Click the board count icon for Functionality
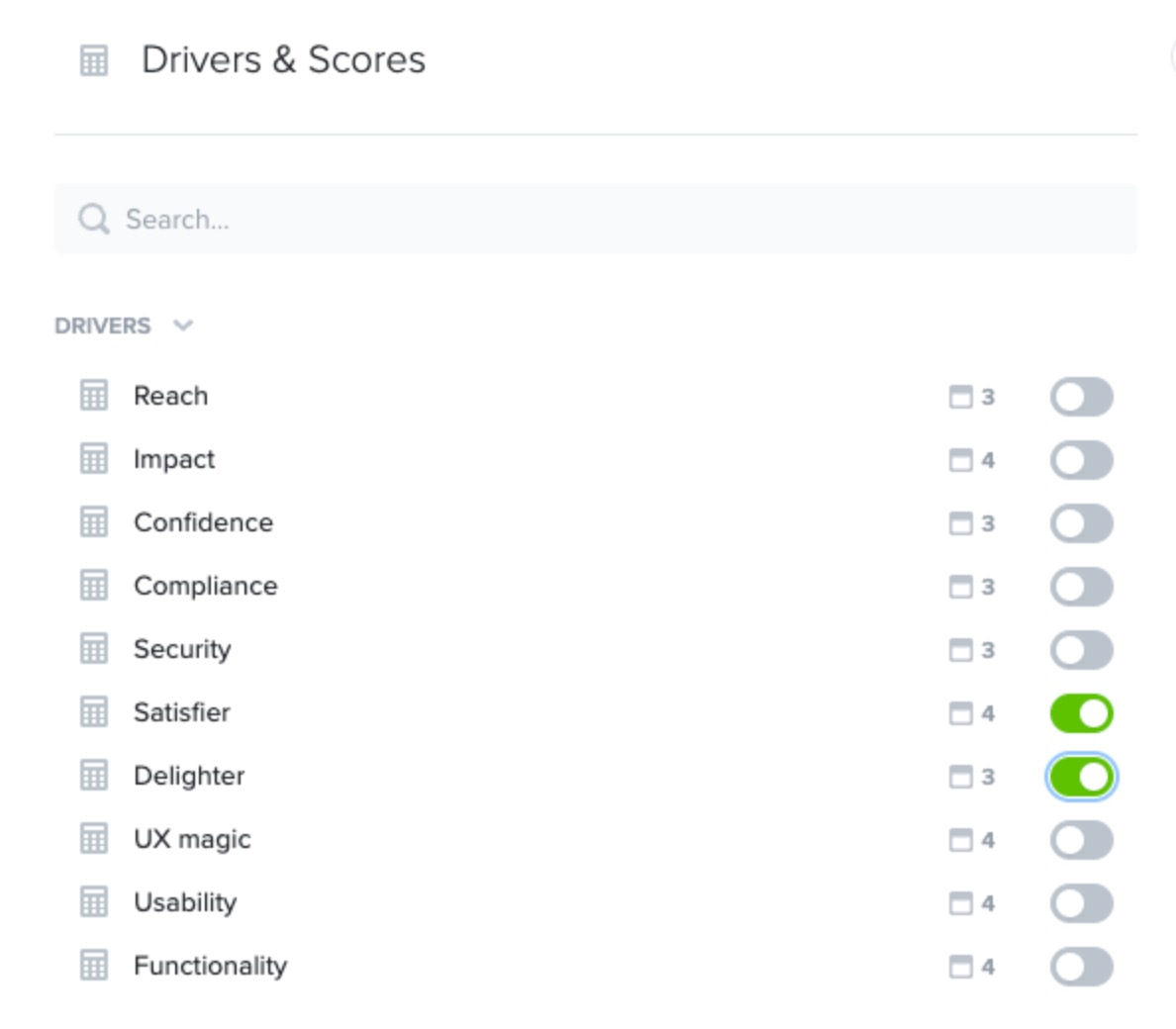 click(961, 966)
